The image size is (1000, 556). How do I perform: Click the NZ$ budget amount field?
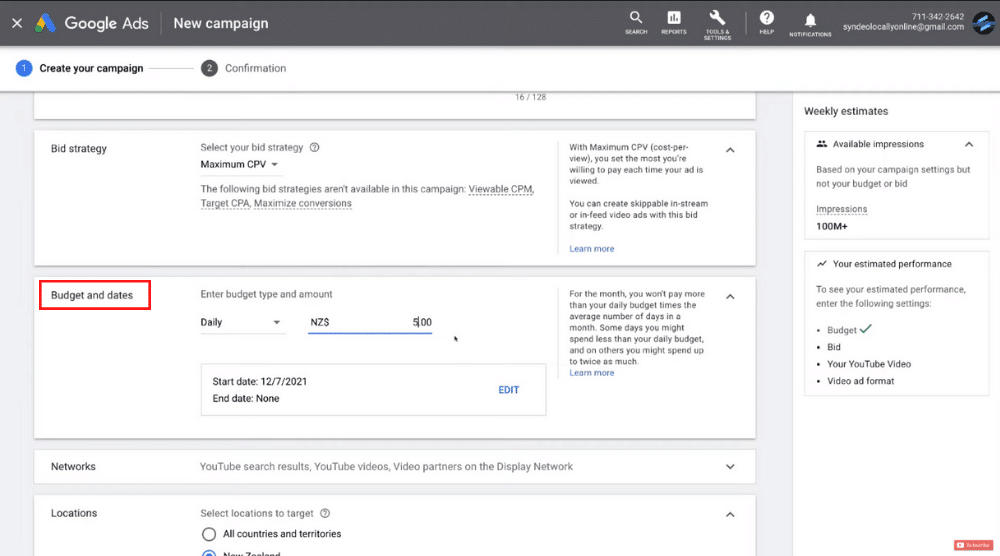[x=370, y=323]
